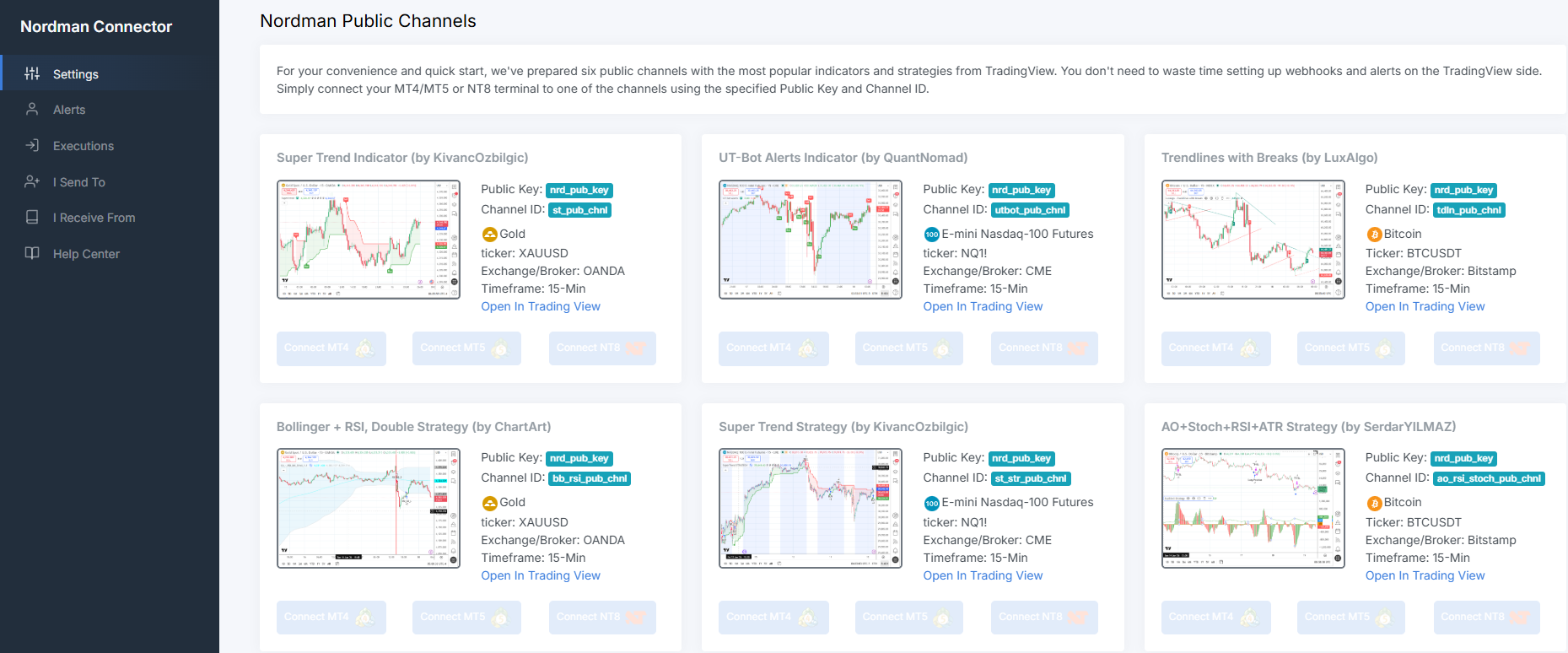
Task: Click the Executions arrow icon
Action: click(32, 145)
